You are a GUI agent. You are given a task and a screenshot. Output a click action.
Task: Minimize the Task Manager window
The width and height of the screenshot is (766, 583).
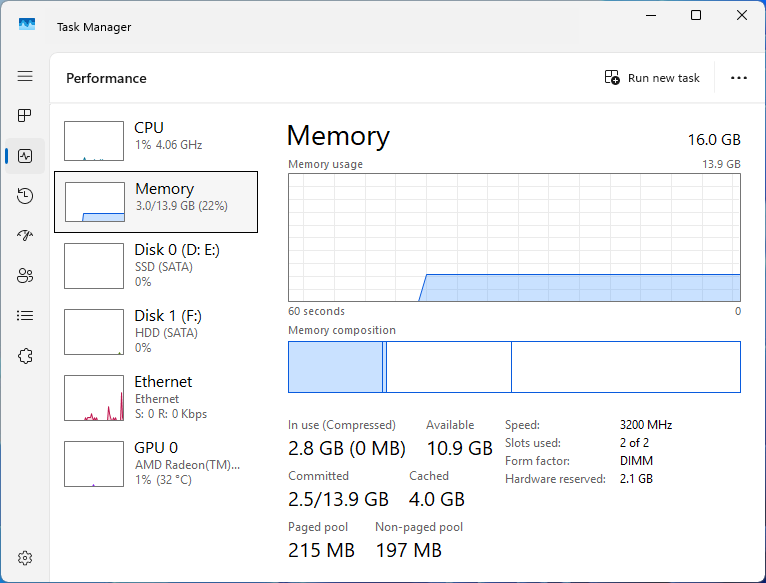point(651,15)
